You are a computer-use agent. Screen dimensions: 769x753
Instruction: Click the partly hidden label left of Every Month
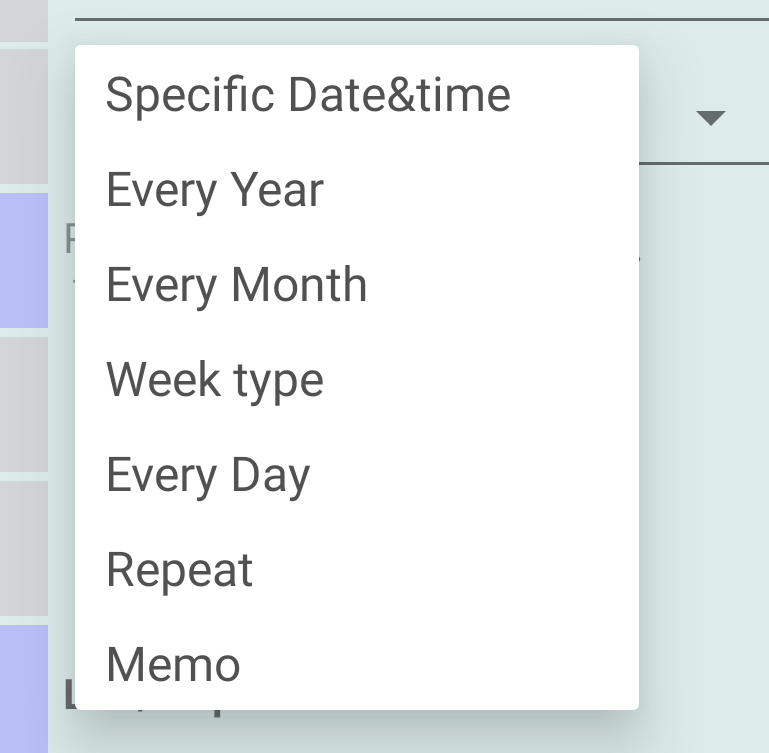69,240
